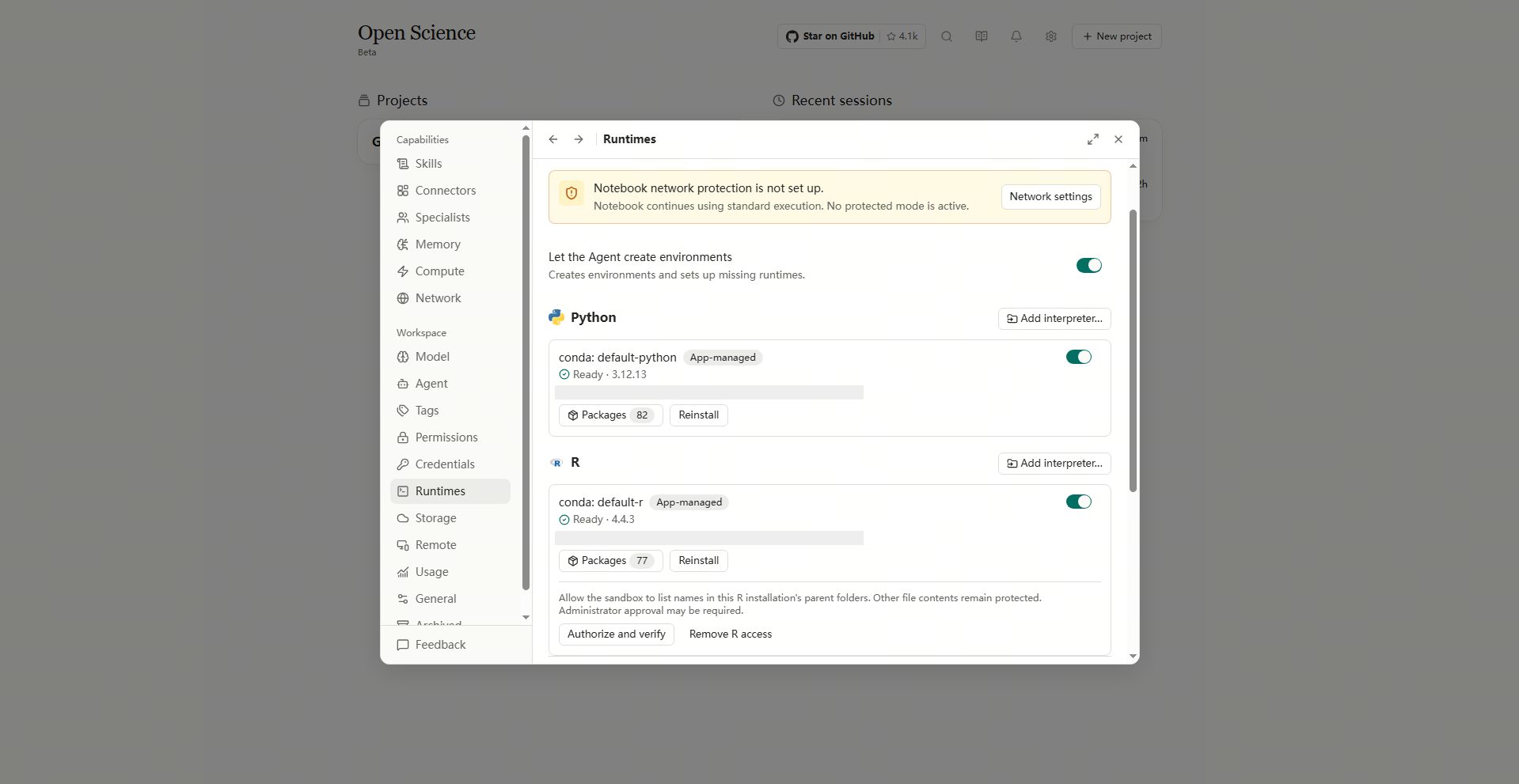Open the Feedback entry
The image size is (1519, 784).
(450, 645)
